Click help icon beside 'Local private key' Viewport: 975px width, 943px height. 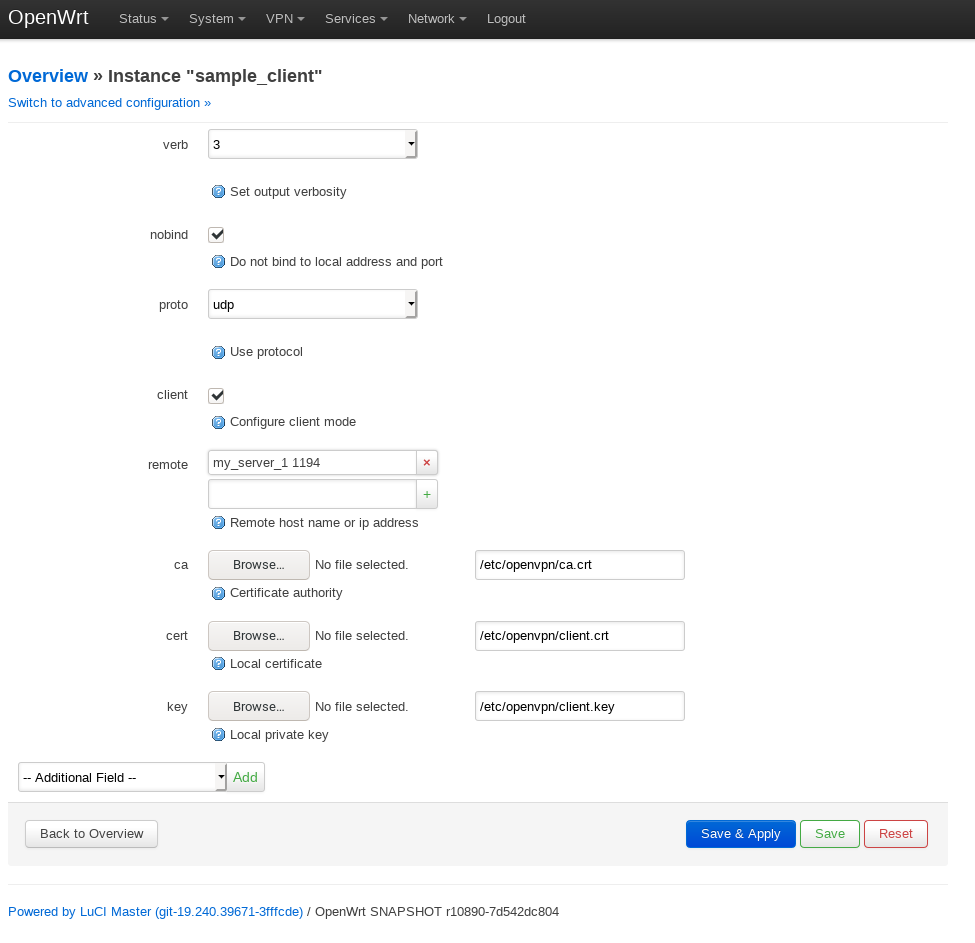(218, 735)
